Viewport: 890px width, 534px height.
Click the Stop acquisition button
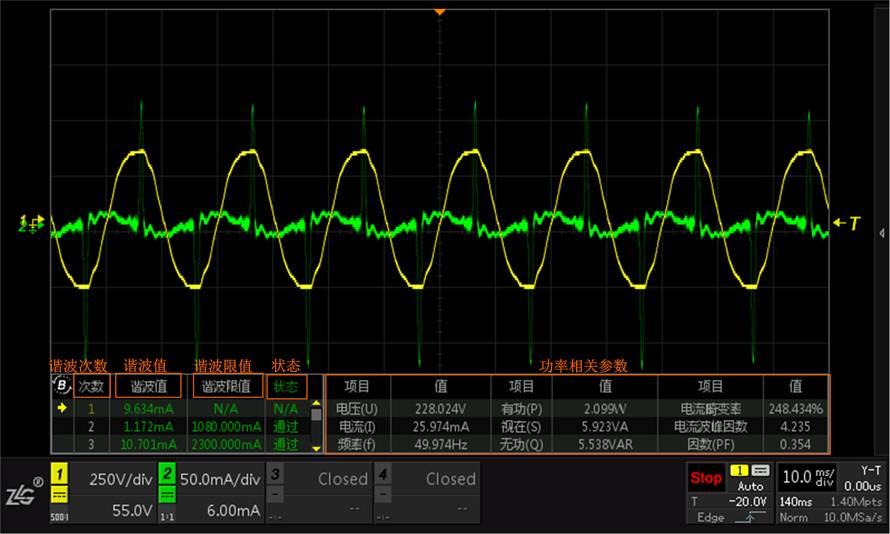click(x=706, y=478)
